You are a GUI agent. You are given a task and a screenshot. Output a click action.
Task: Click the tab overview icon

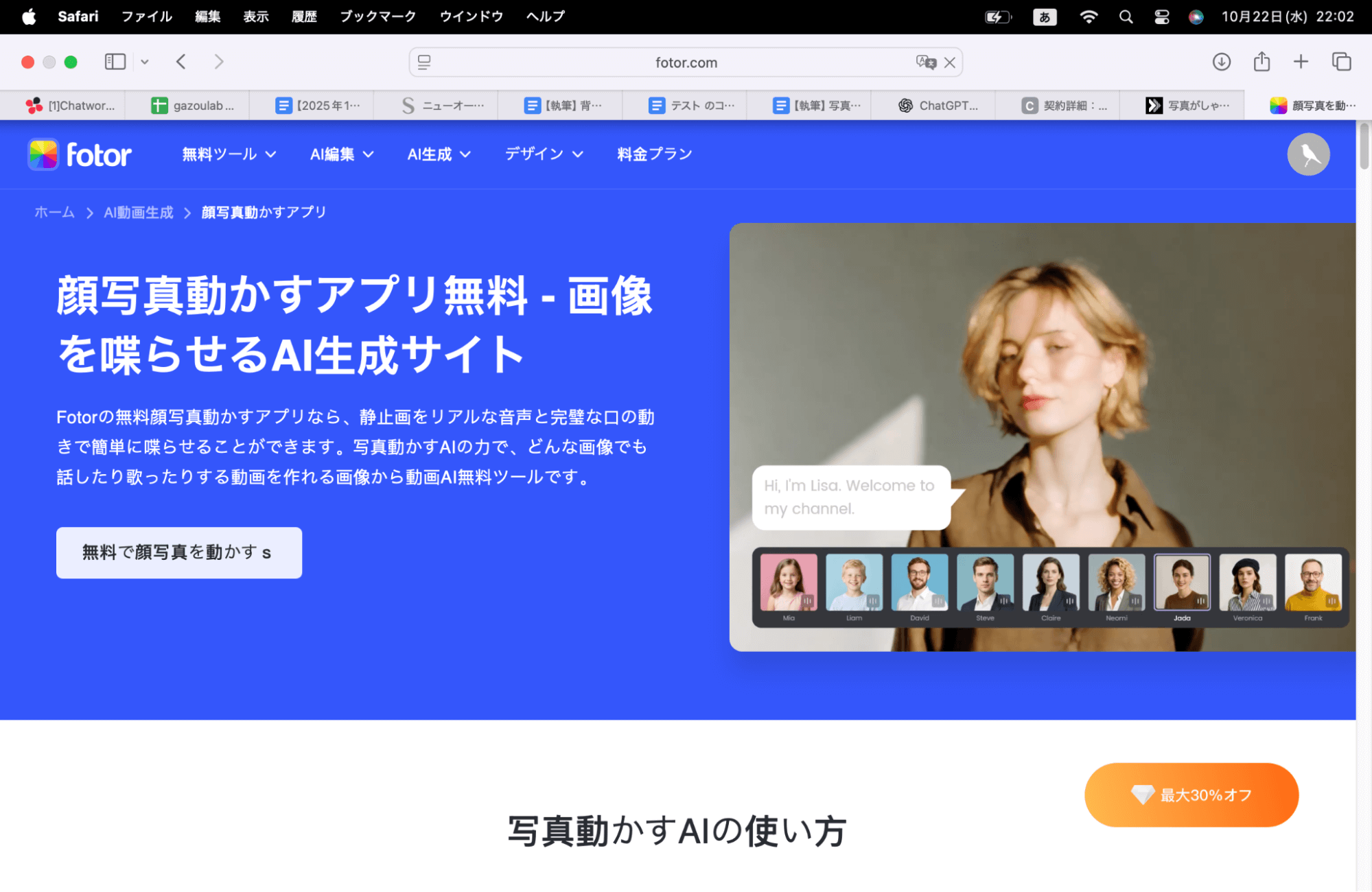1340,61
